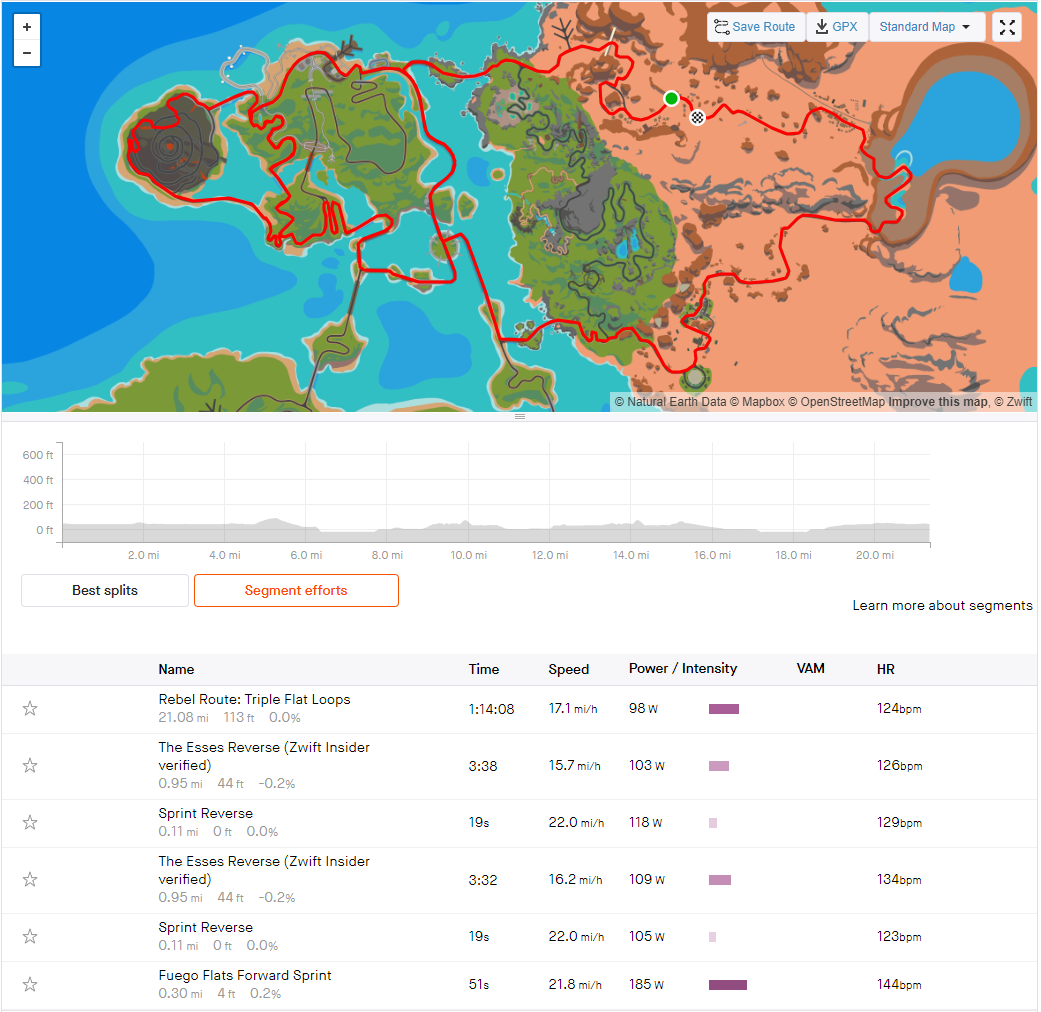
Task: Switch to Best splits tab
Action: point(105,590)
